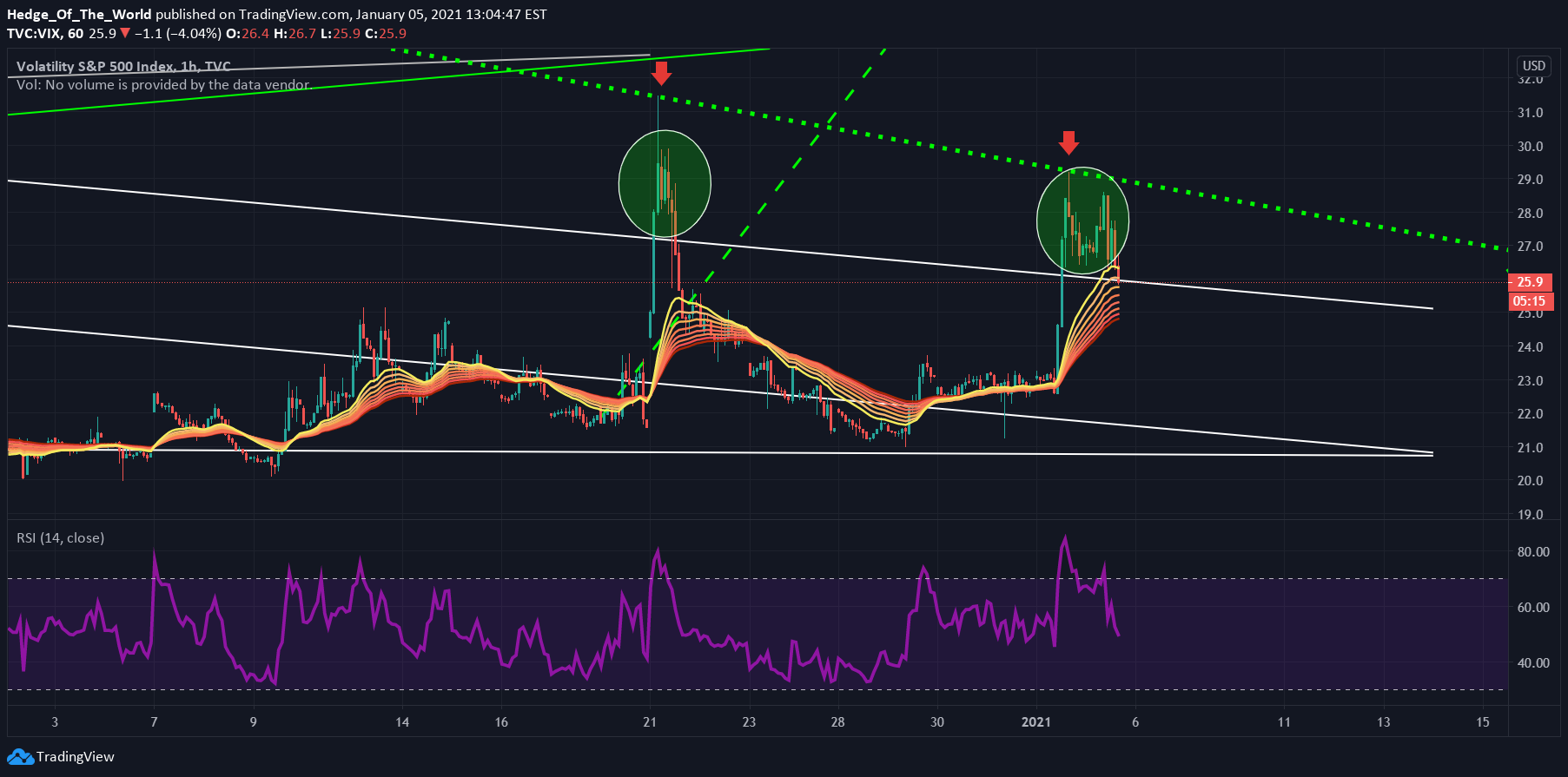Click the 20.0 price axis label
This screenshot has height=777, width=1568.
pos(1530,481)
